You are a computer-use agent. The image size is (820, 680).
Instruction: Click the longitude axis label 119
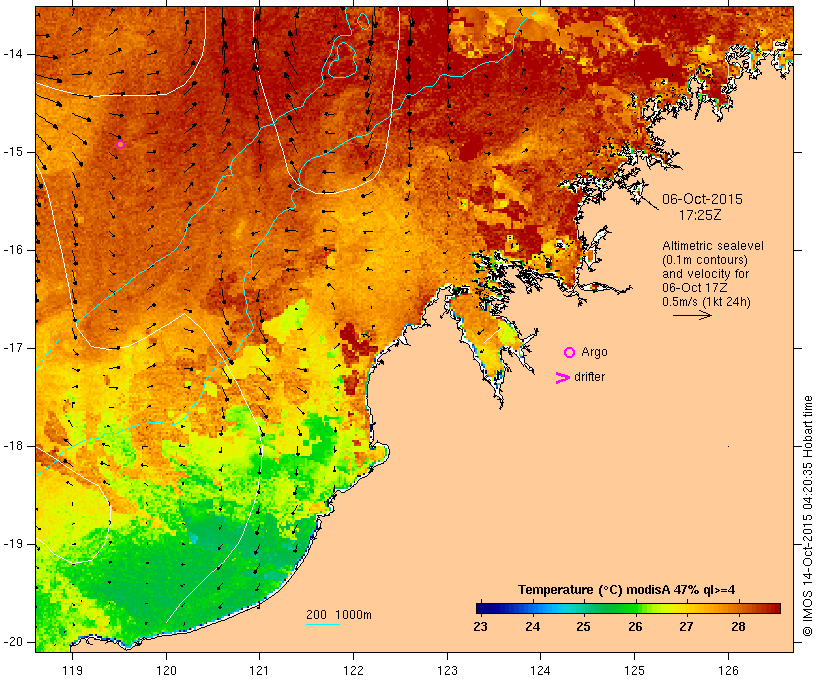coord(72,670)
